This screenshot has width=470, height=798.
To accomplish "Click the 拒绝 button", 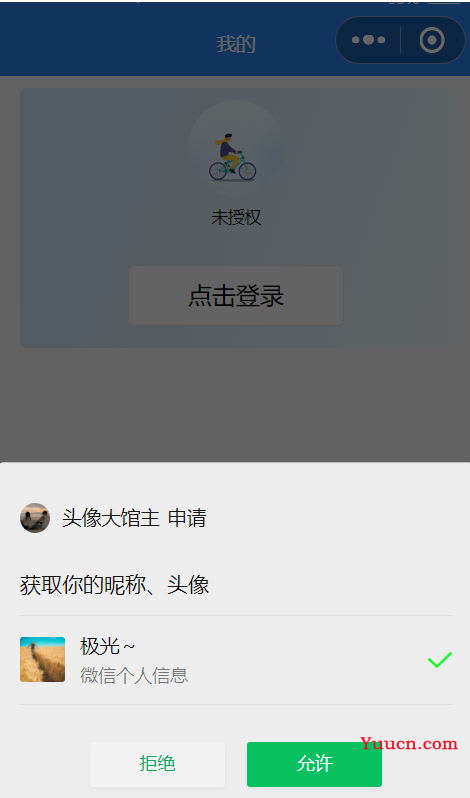I will point(157,764).
